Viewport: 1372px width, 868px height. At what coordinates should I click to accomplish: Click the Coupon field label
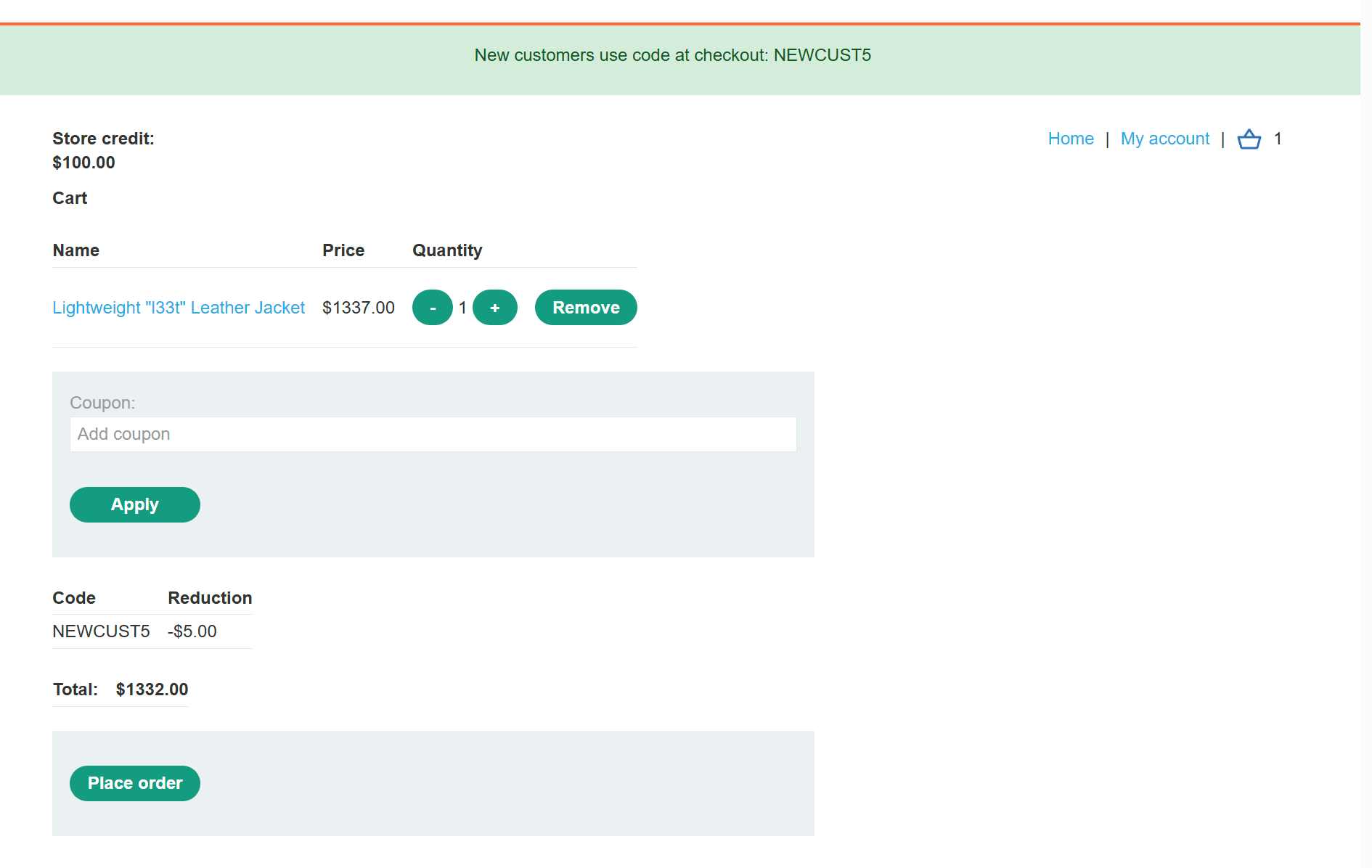click(102, 403)
